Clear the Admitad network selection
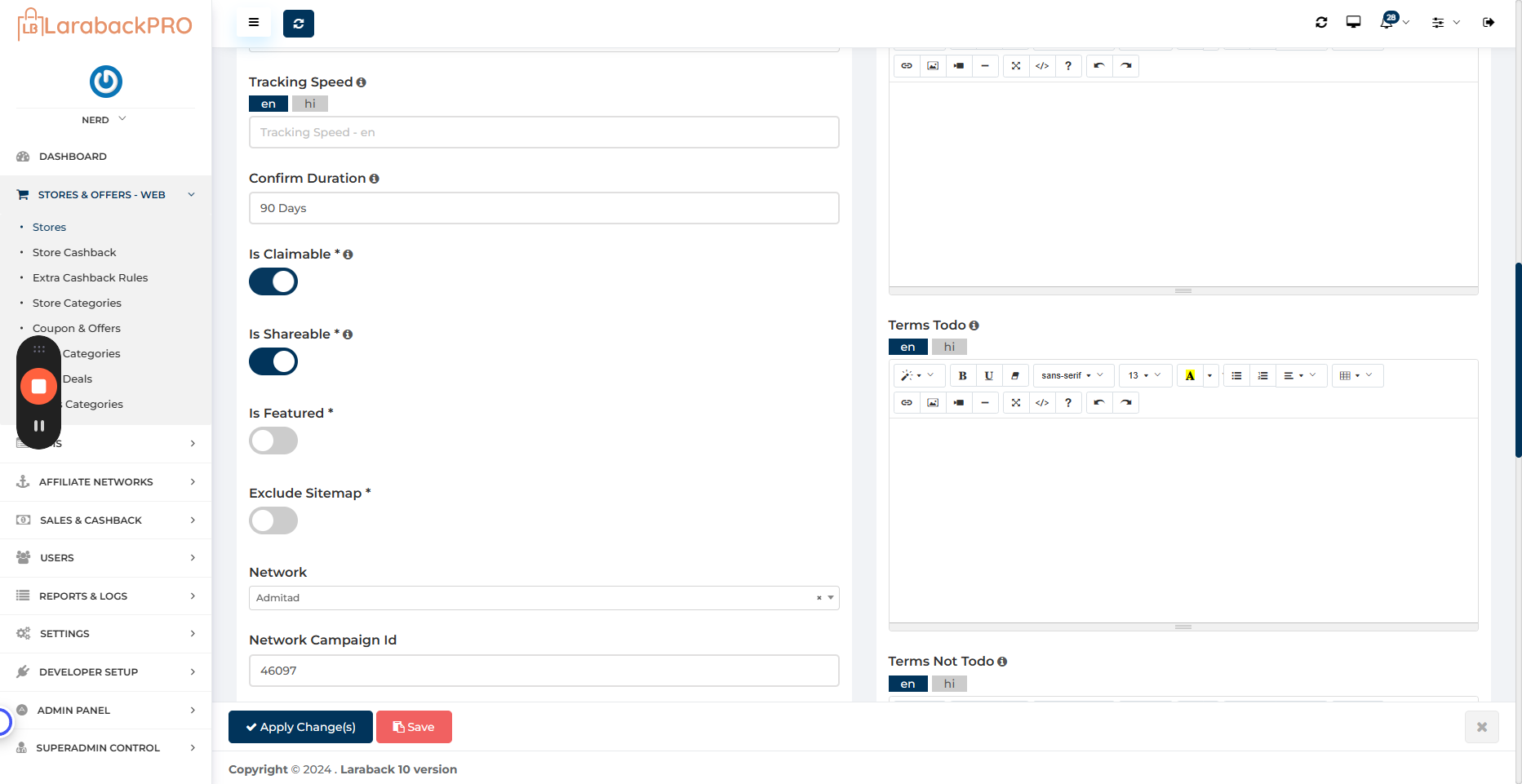This screenshot has height=784, width=1522. 819,598
